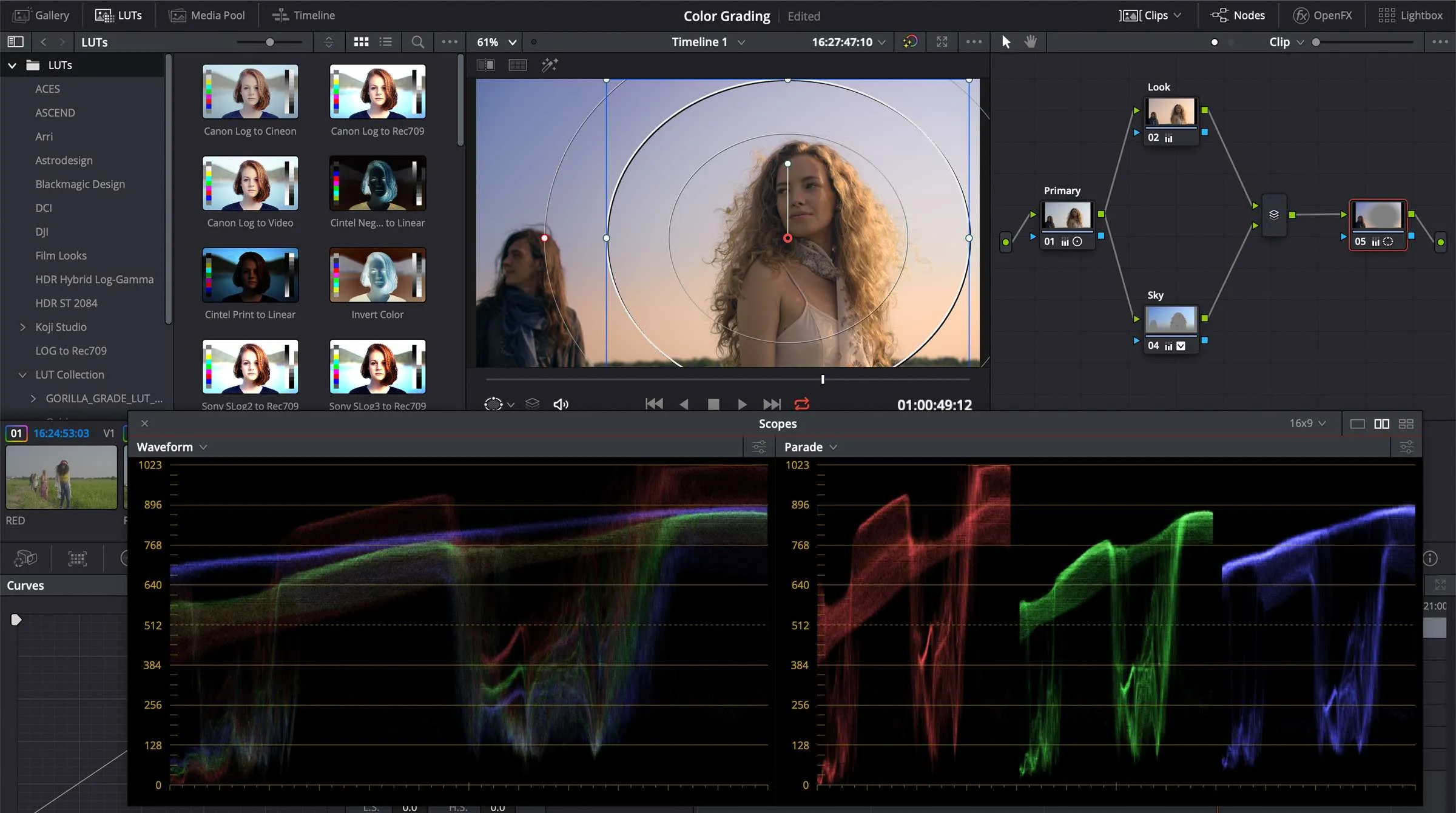The width and height of the screenshot is (1456, 813).
Task: Select the Invert Color LUT thumbnail
Action: [x=377, y=275]
